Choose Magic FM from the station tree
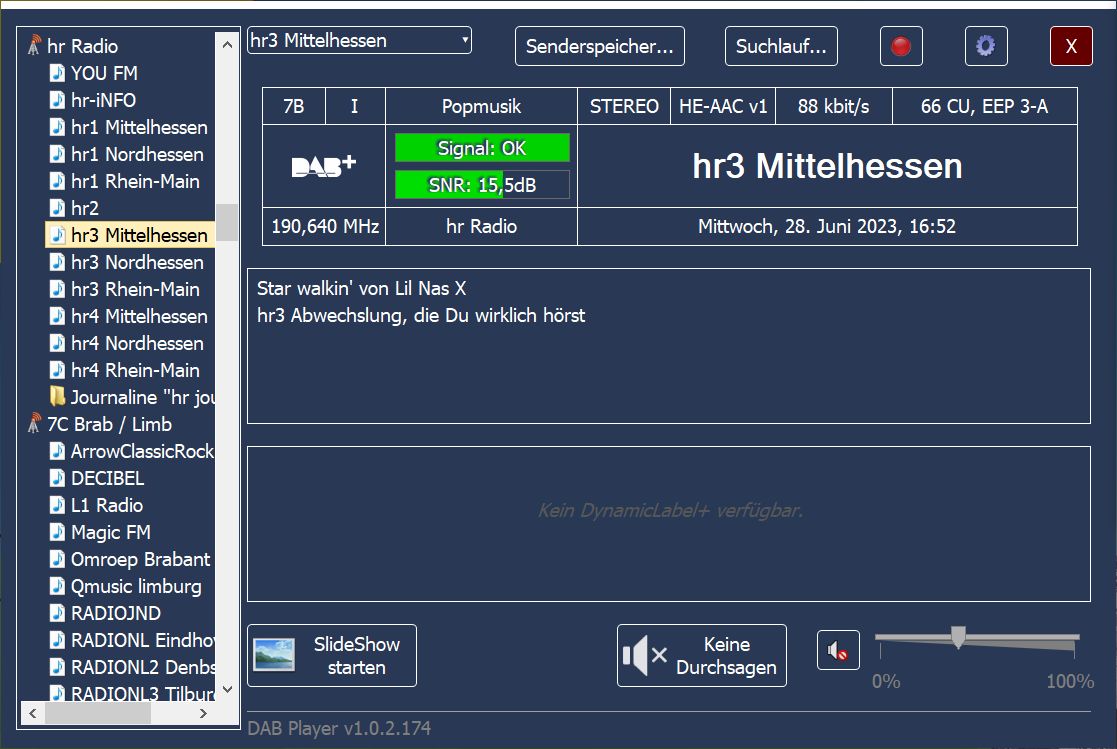The image size is (1117, 749). (x=110, y=532)
